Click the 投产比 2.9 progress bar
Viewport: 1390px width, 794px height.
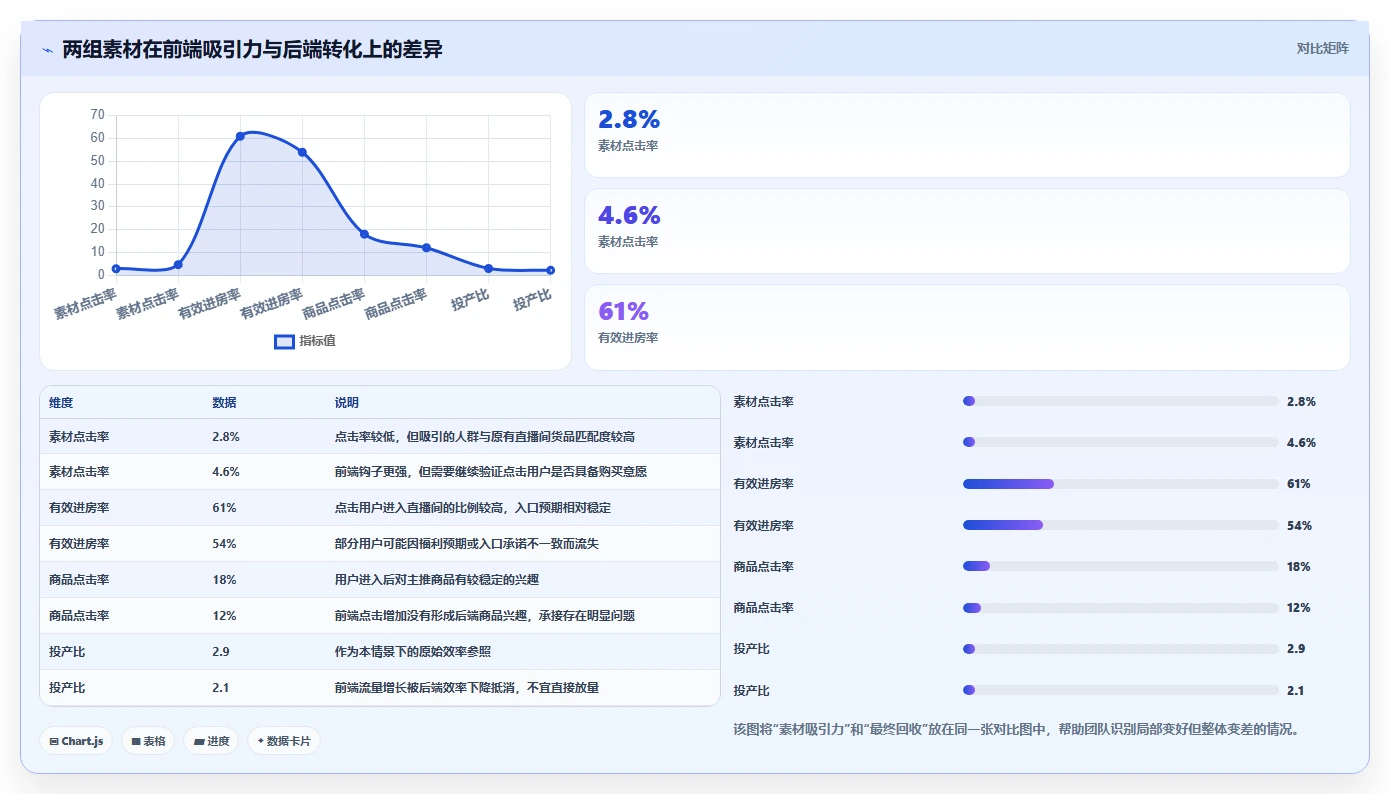coord(1120,649)
